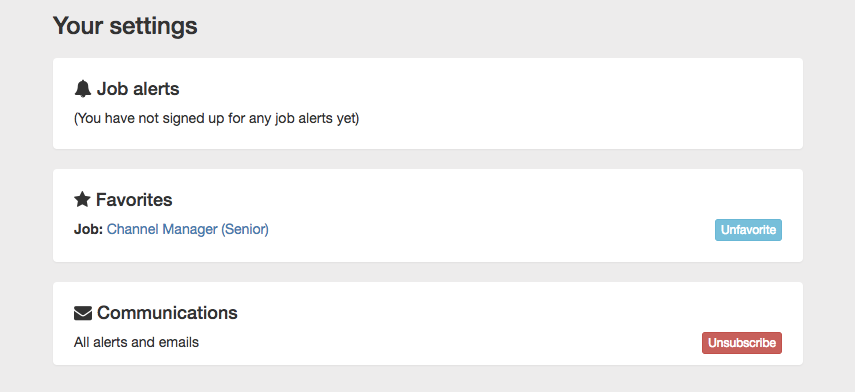This screenshot has width=855, height=392.
Task: Click blank area between Favorites link and Unfavorite
Action: click(491, 230)
